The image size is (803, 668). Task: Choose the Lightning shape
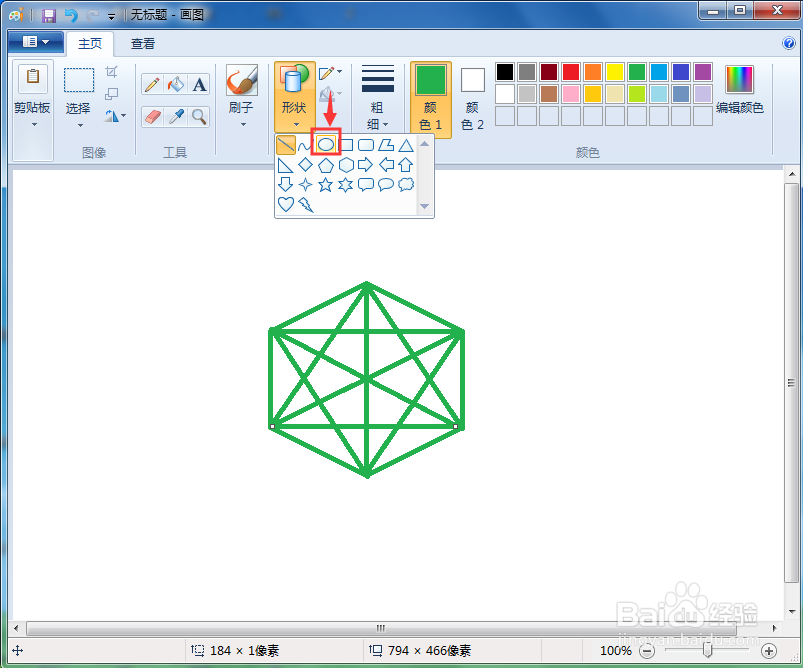click(x=306, y=205)
